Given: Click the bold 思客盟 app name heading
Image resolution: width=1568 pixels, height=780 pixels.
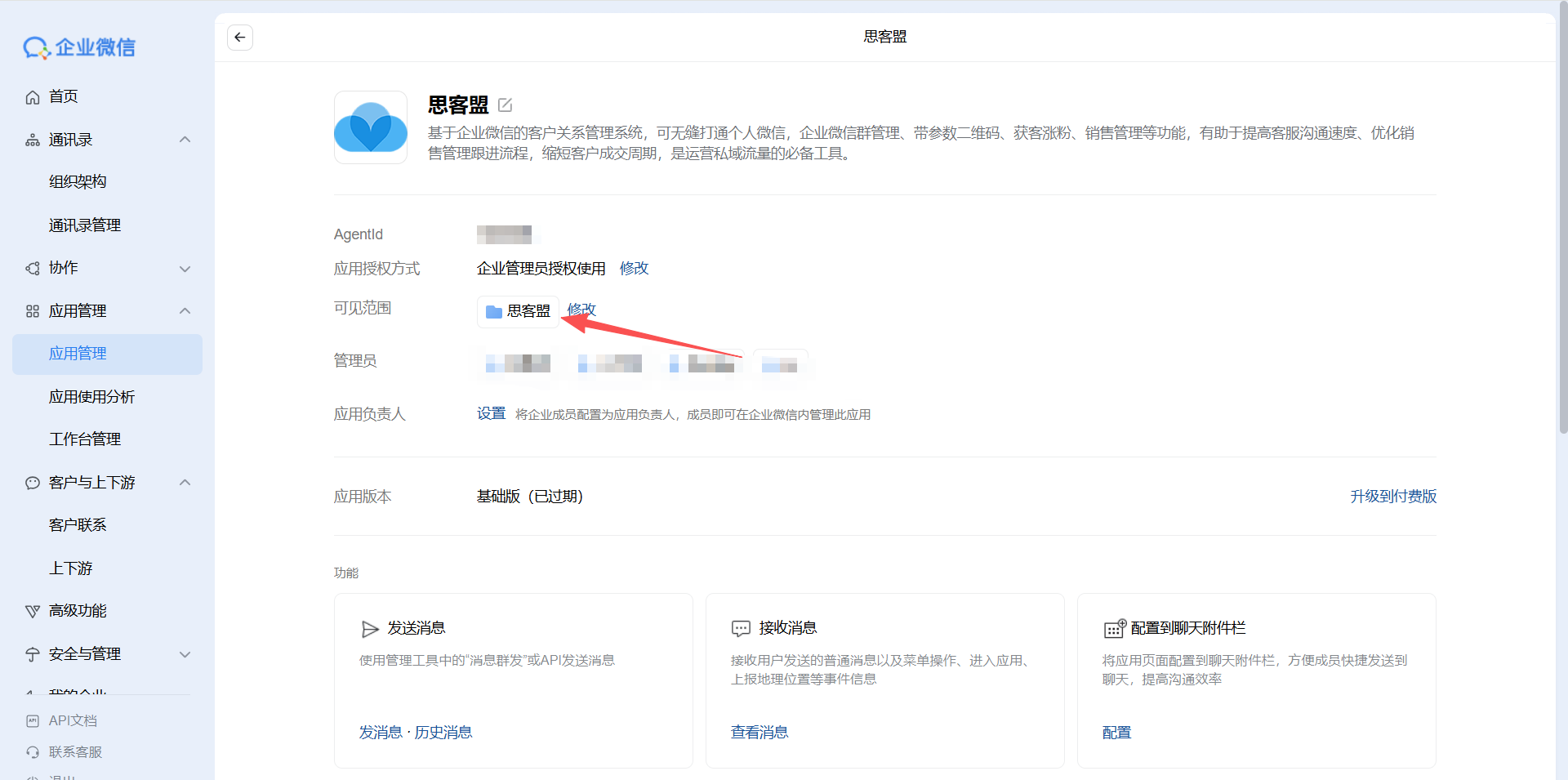Looking at the screenshot, I should (458, 105).
